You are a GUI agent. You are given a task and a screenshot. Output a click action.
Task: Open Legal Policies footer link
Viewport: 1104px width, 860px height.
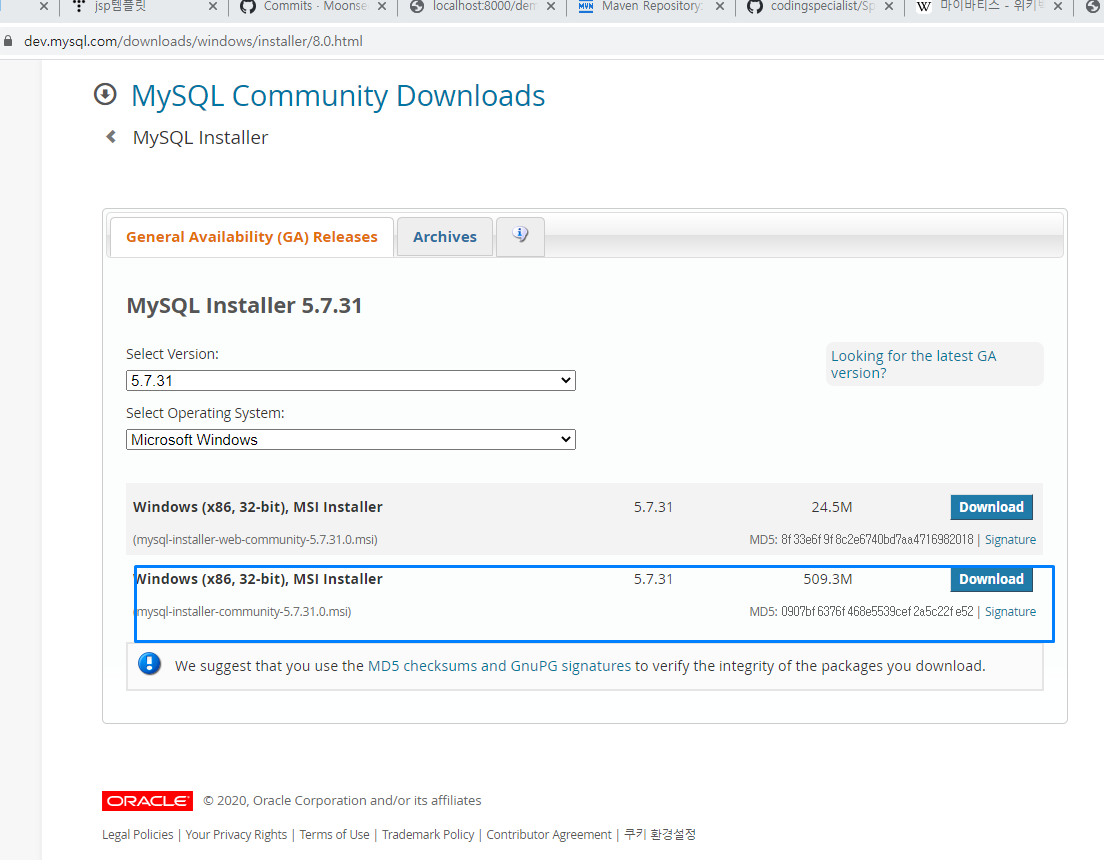(x=137, y=834)
